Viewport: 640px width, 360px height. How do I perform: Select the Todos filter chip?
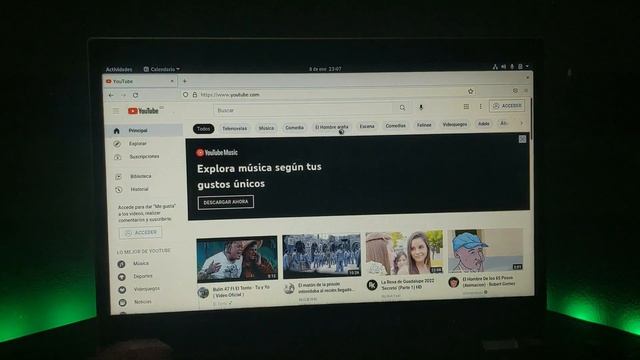[203, 129]
